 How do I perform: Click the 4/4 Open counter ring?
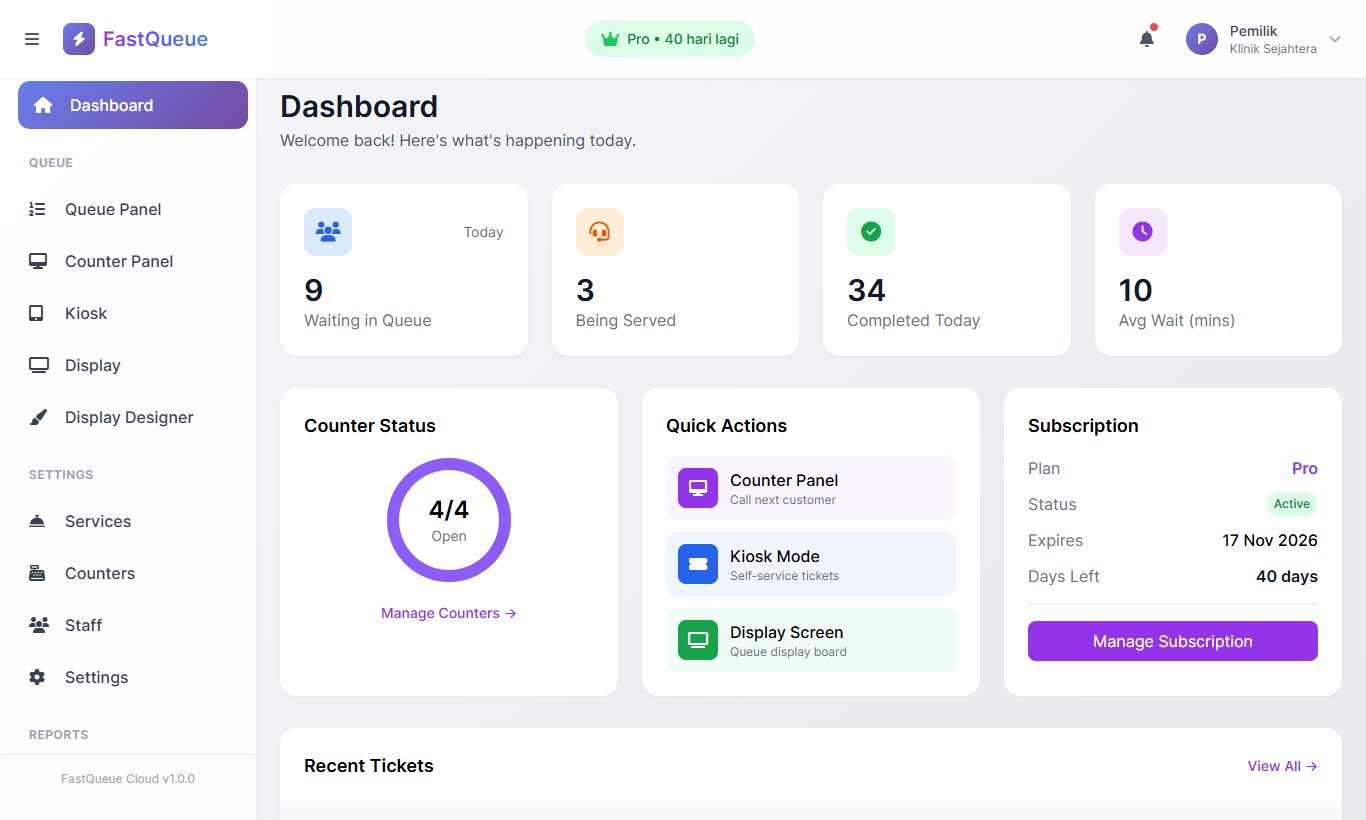pos(449,520)
